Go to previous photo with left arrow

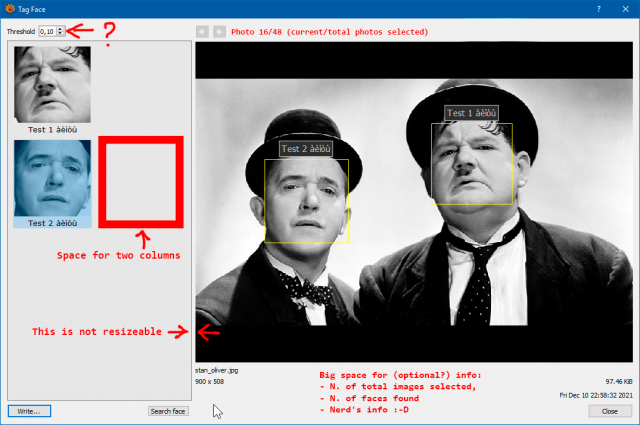click(202, 31)
